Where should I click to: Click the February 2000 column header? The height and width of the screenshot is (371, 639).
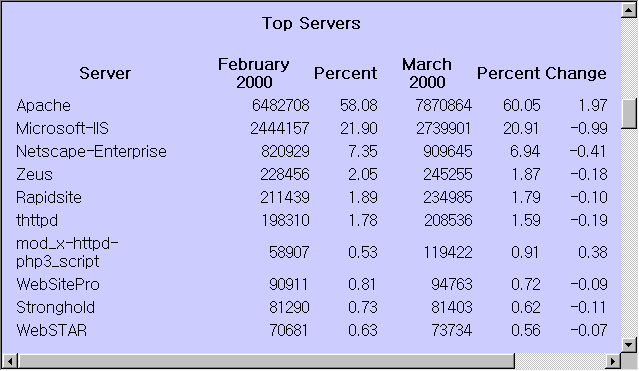tap(253, 73)
